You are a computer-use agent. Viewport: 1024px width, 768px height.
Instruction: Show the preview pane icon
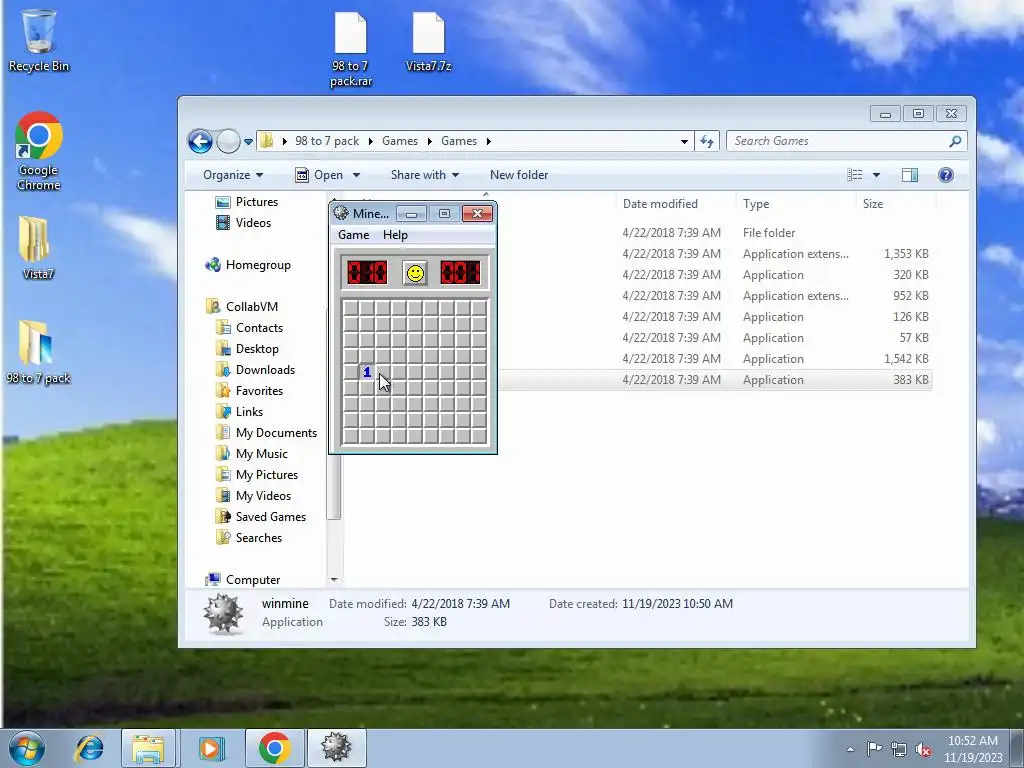coord(910,175)
